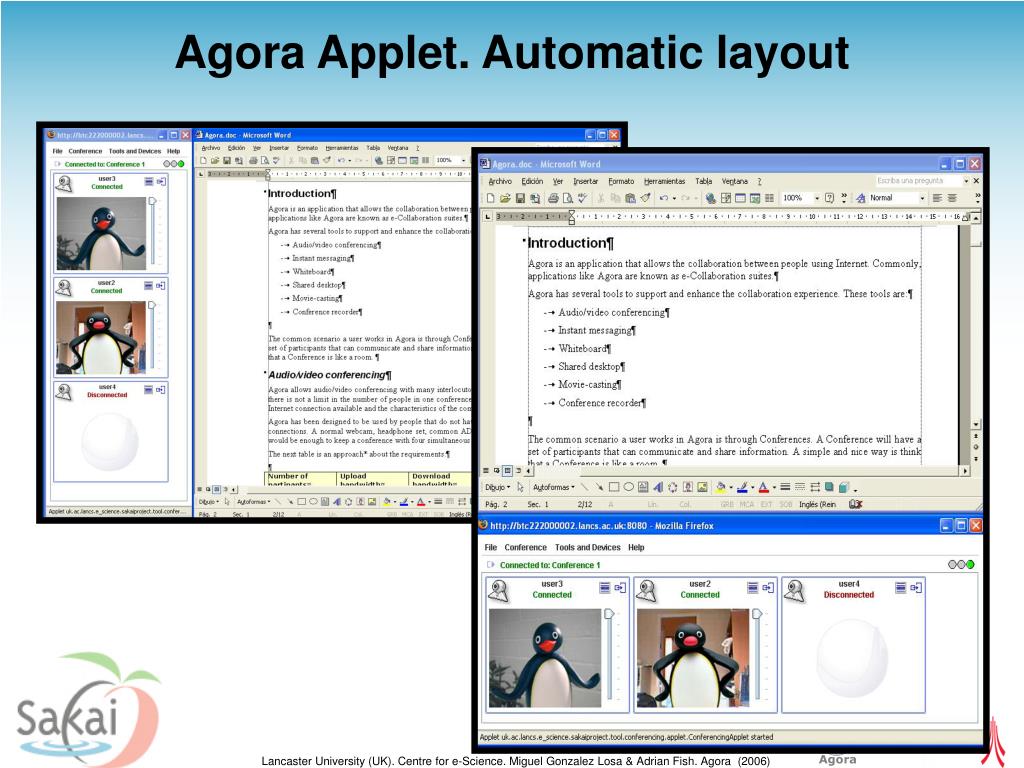Open font color arrow beside red-underlined A

[775, 487]
